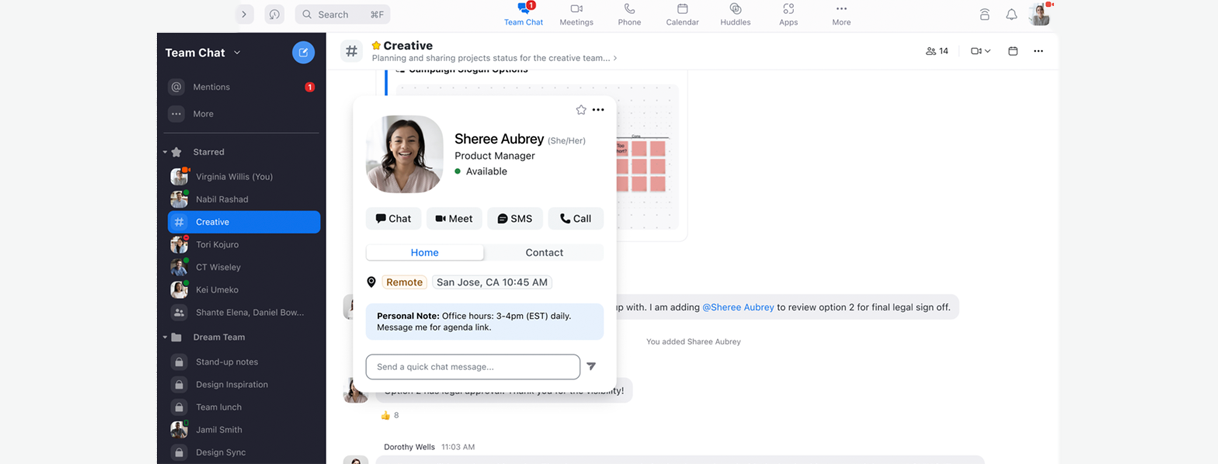Open the Shante Elena group chat
The image size is (1218, 464).
click(x=244, y=312)
